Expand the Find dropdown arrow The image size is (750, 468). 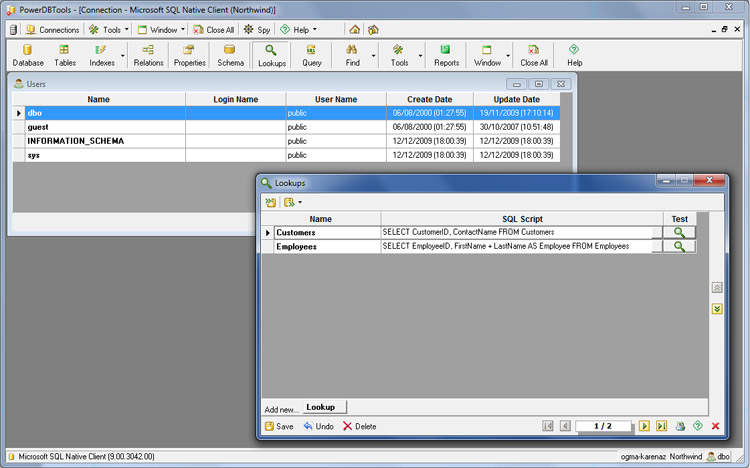point(374,55)
